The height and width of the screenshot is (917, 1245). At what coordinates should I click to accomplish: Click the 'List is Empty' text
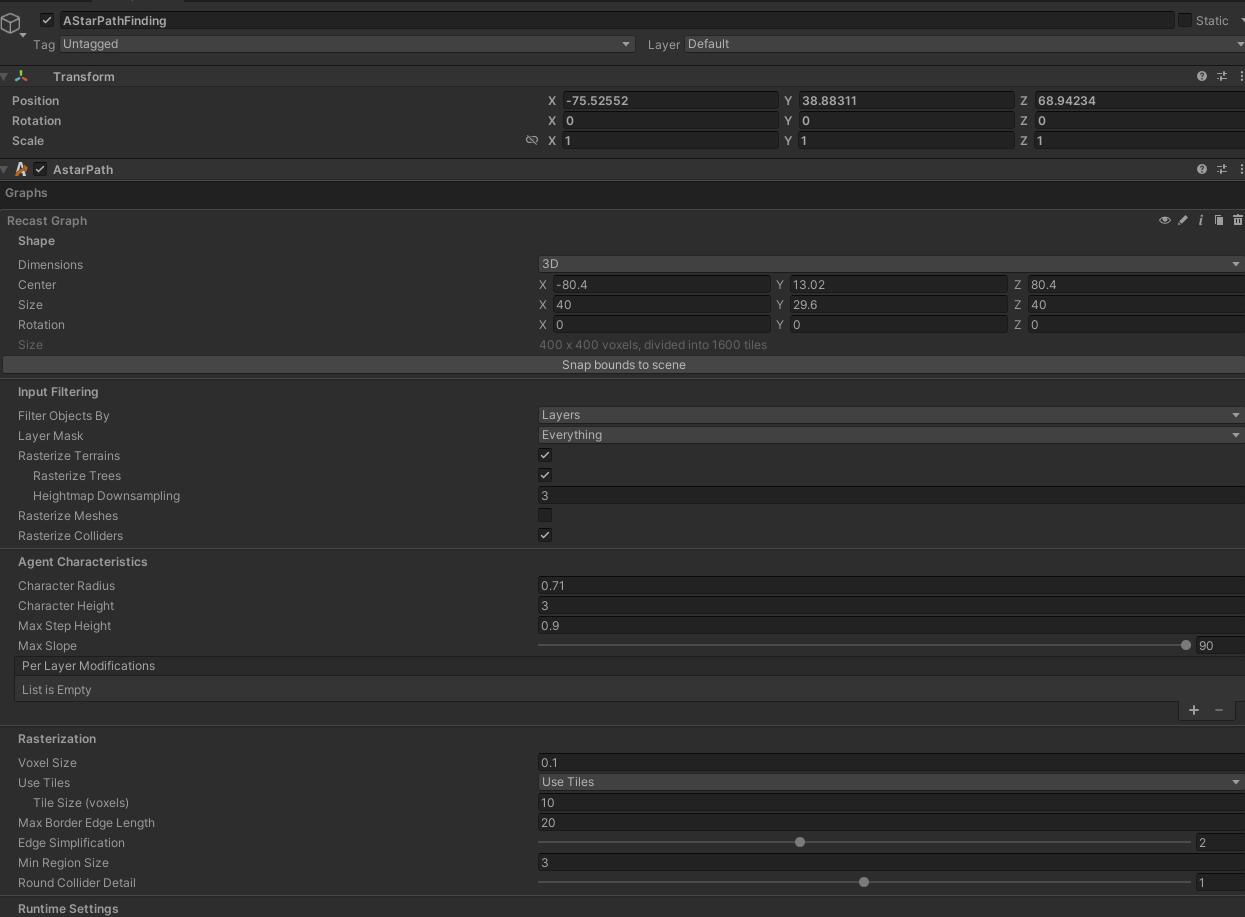[x=56, y=690]
